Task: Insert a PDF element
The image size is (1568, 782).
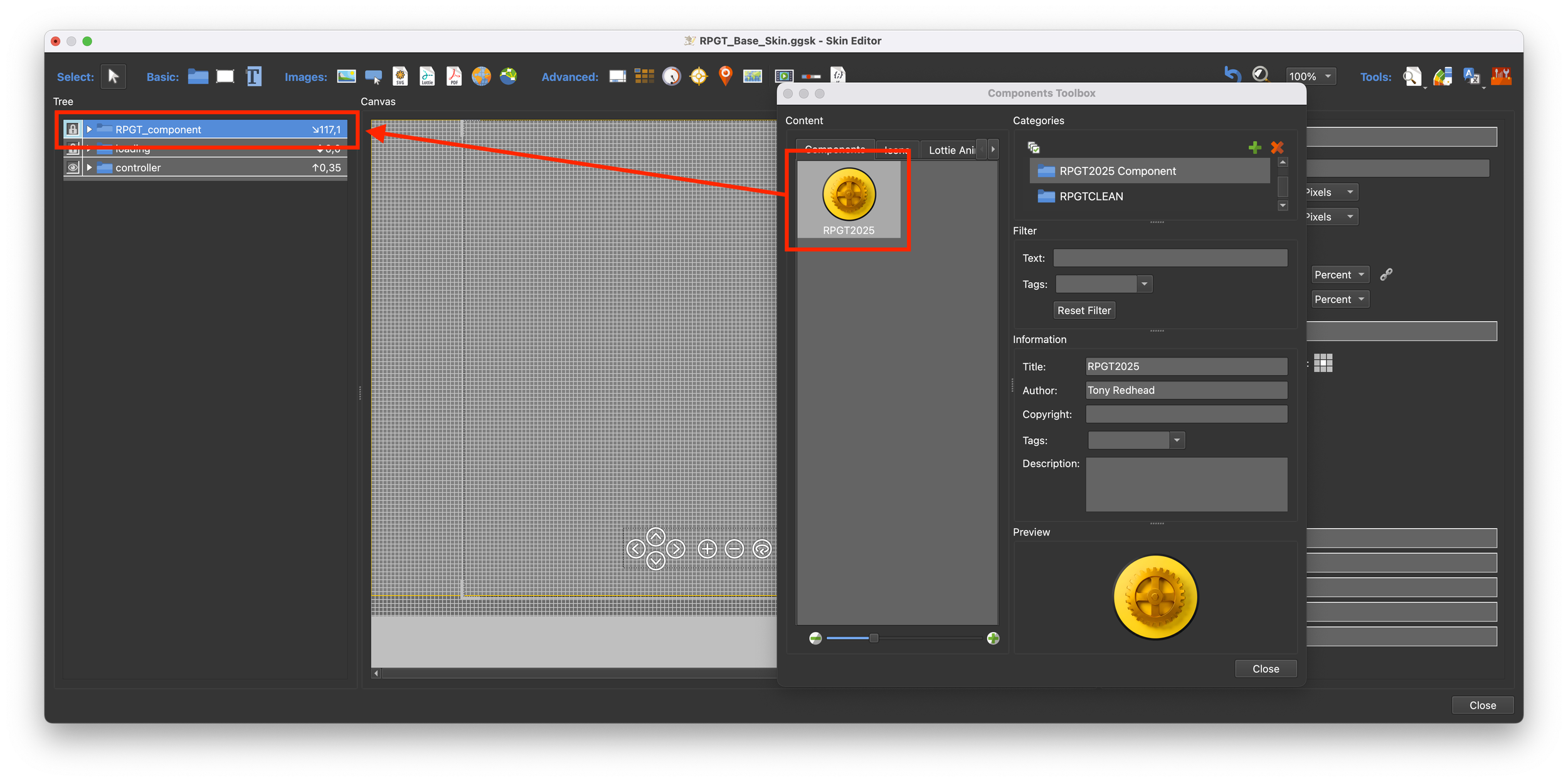Action: click(453, 77)
